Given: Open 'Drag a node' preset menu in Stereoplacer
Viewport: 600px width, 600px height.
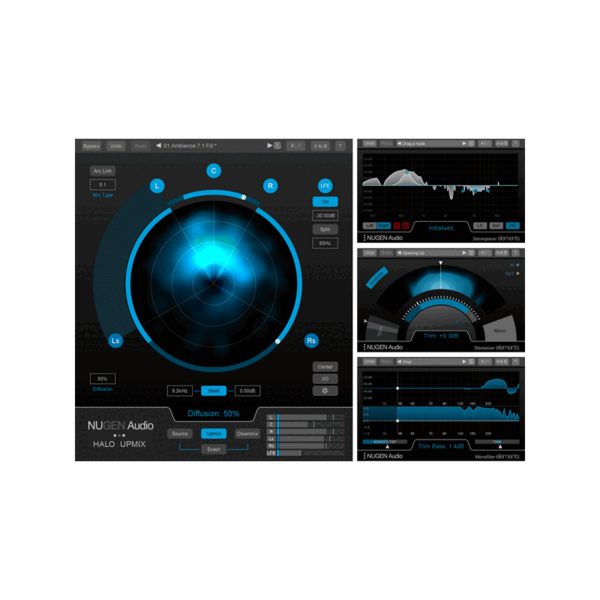Looking at the screenshot, I should [x=431, y=143].
